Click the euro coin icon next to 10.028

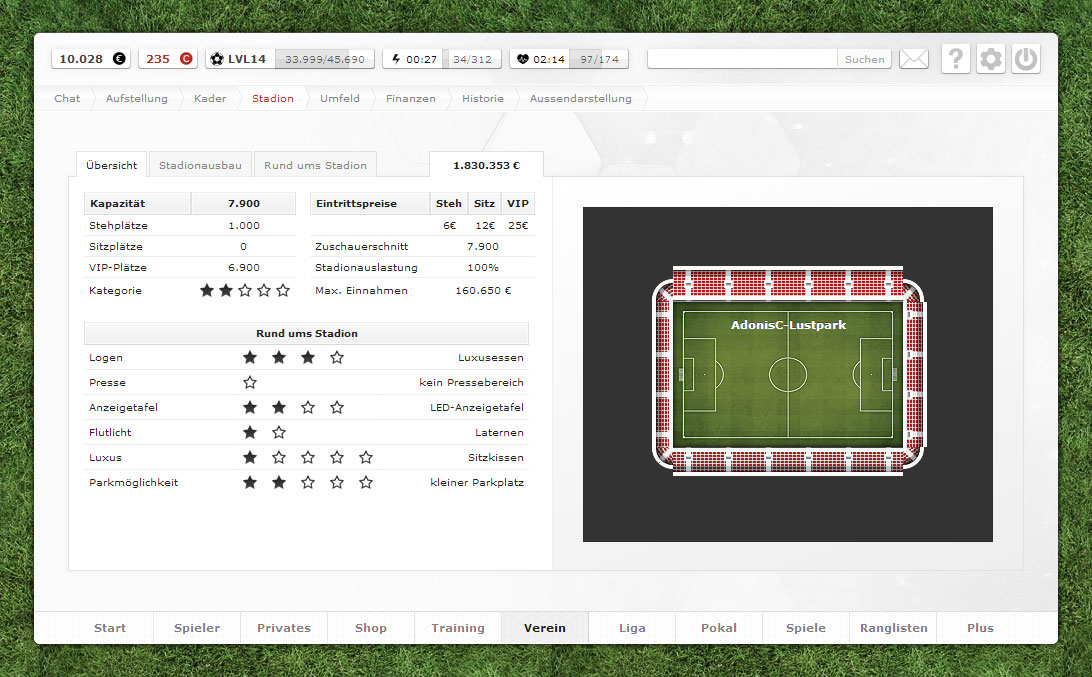119,59
